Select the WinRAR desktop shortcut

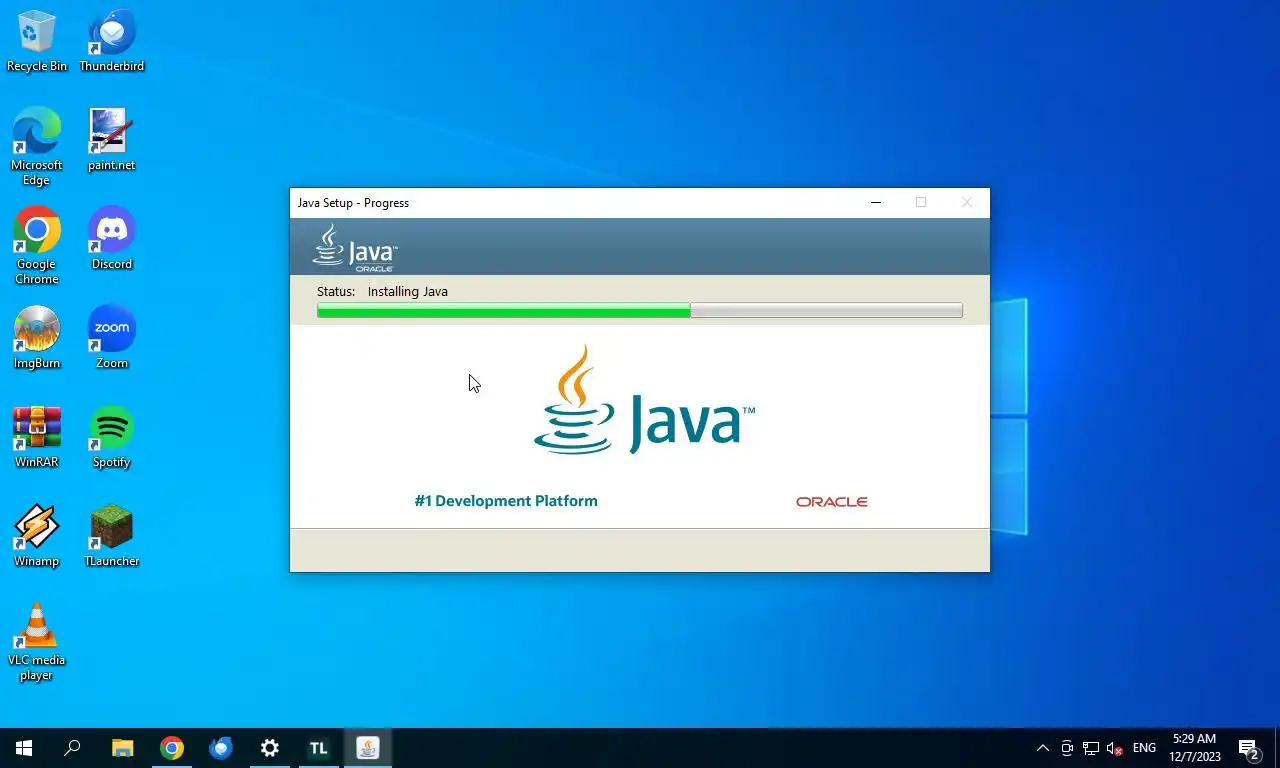37,437
